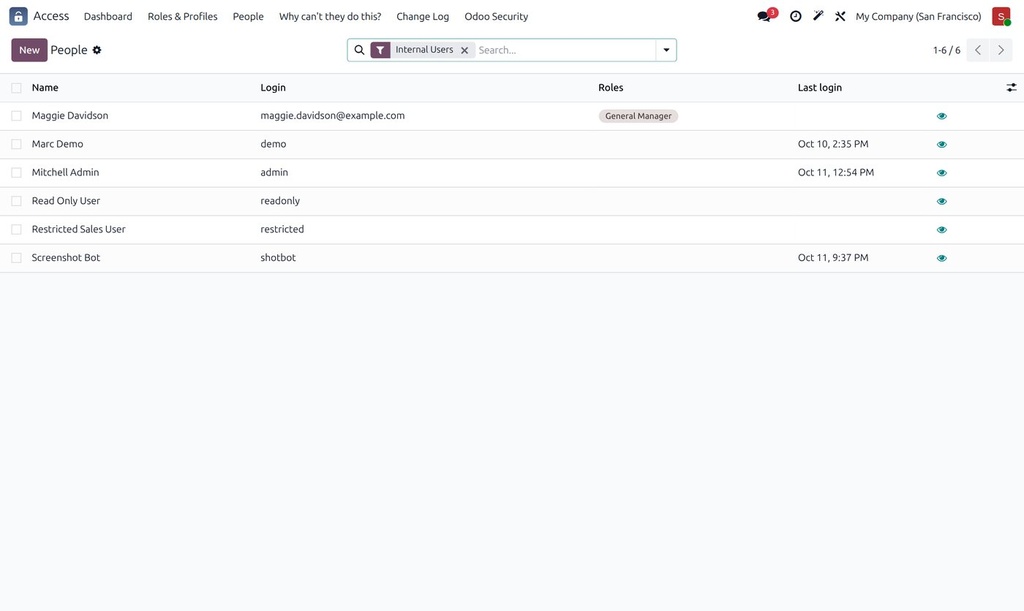Open the Change Log menu
Viewport: 1024px width, 611px height.
pyautogui.click(x=423, y=16)
